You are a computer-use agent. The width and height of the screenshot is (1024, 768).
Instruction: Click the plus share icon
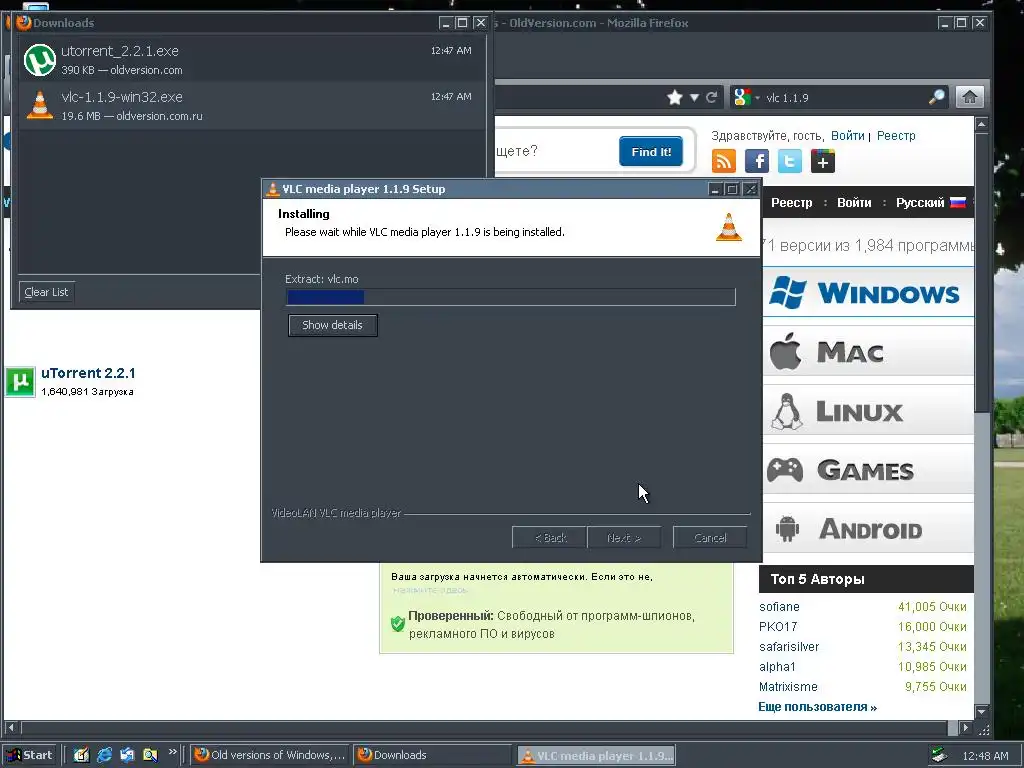[823, 161]
